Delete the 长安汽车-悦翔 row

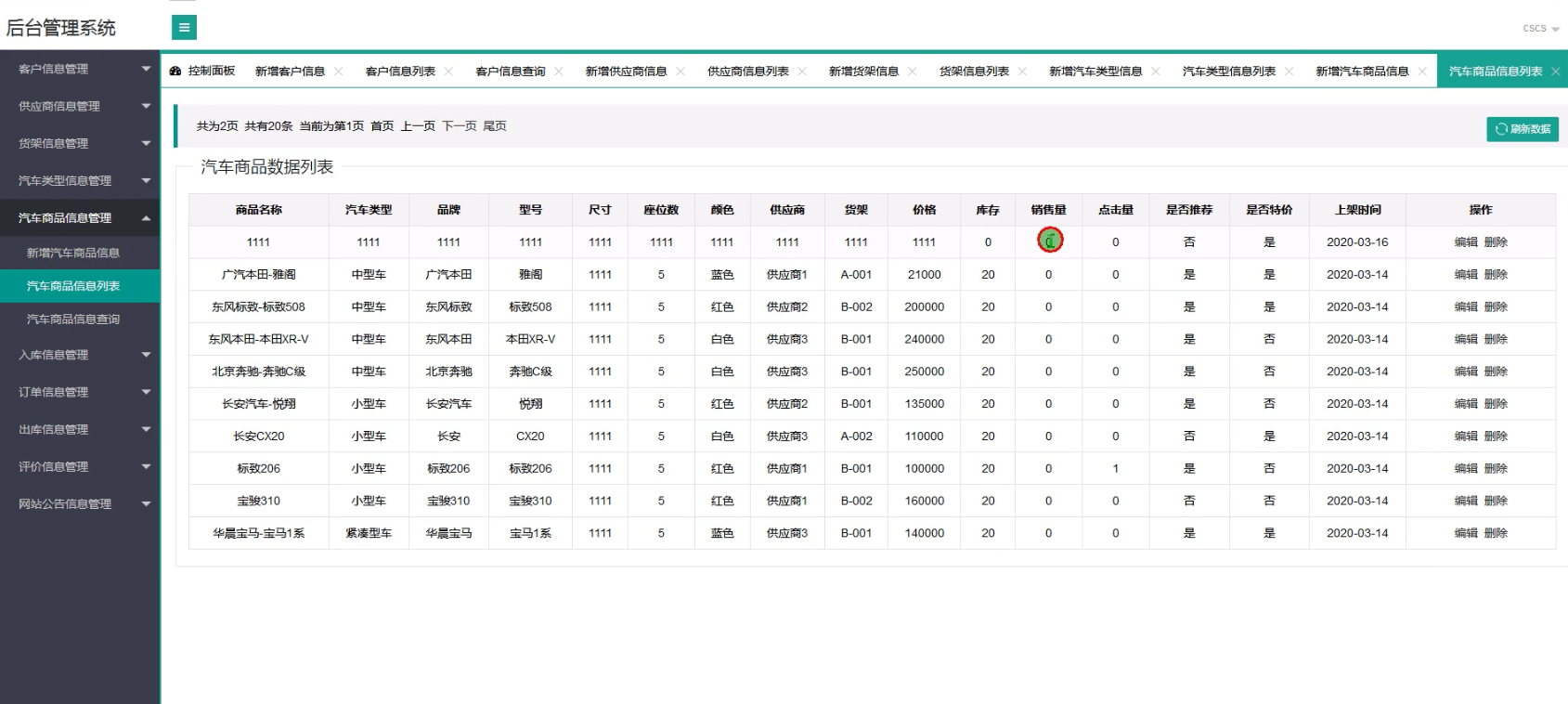1496,404
